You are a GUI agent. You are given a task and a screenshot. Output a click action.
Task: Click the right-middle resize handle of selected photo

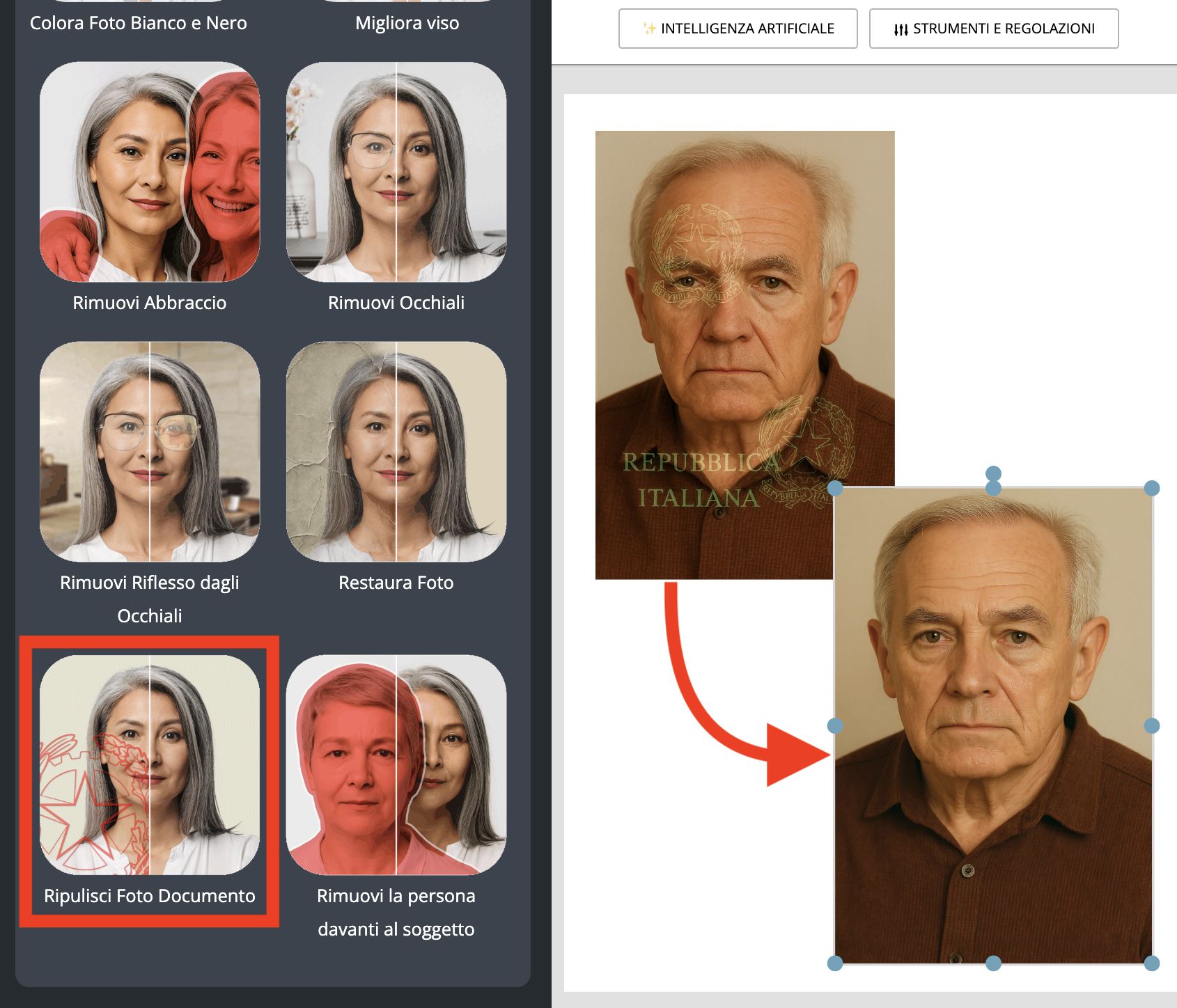[1152, 726]
